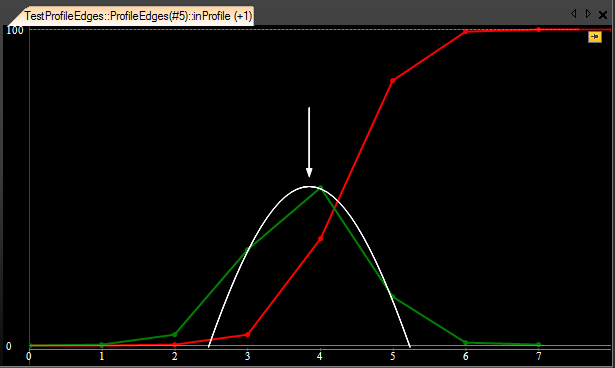Click the red data point at x=7
The height and width of the screenshot is (368, 615).
[539, 30]
